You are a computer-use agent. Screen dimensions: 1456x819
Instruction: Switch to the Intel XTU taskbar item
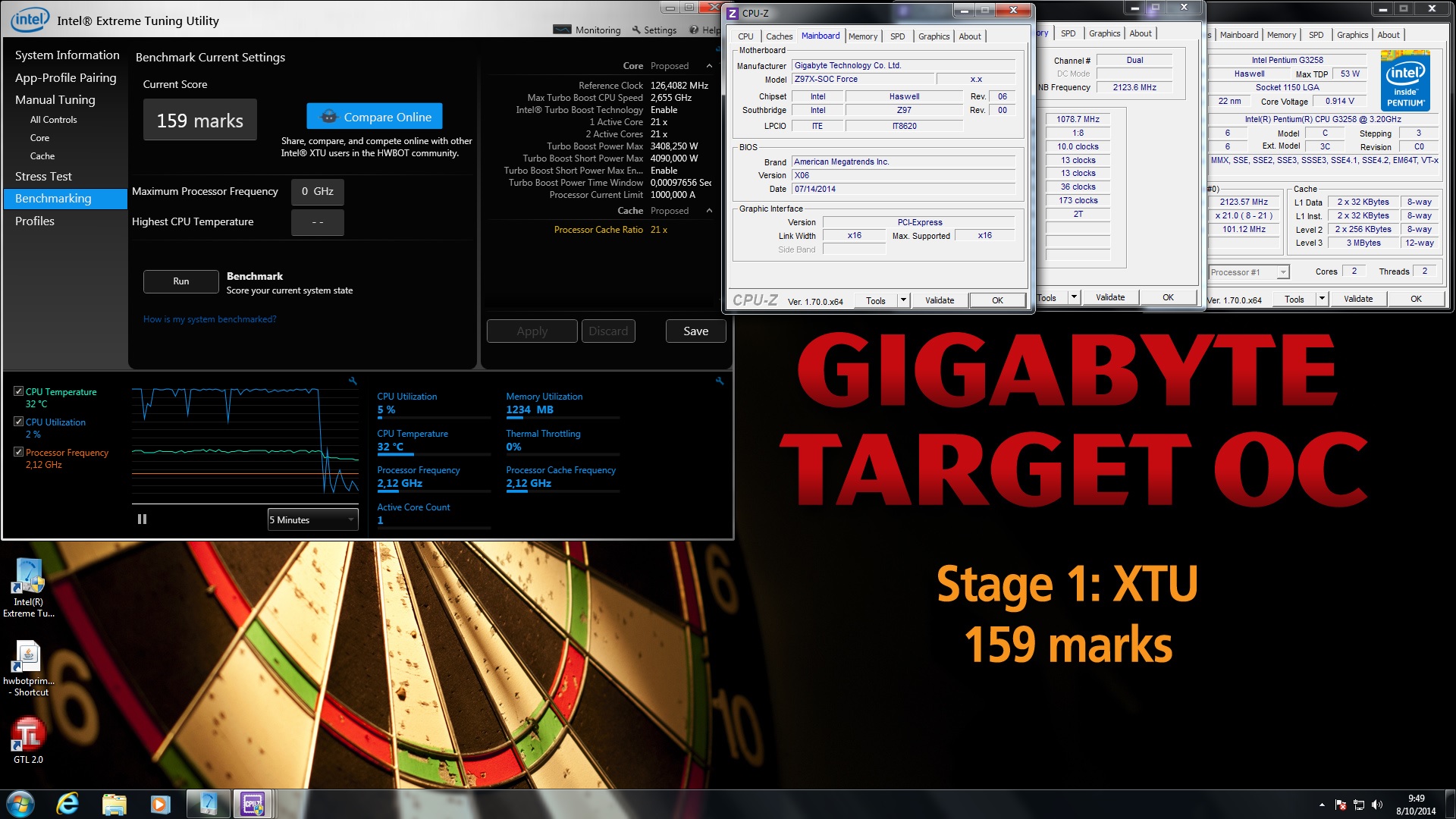pyautogui.click(x=208, y=804)
